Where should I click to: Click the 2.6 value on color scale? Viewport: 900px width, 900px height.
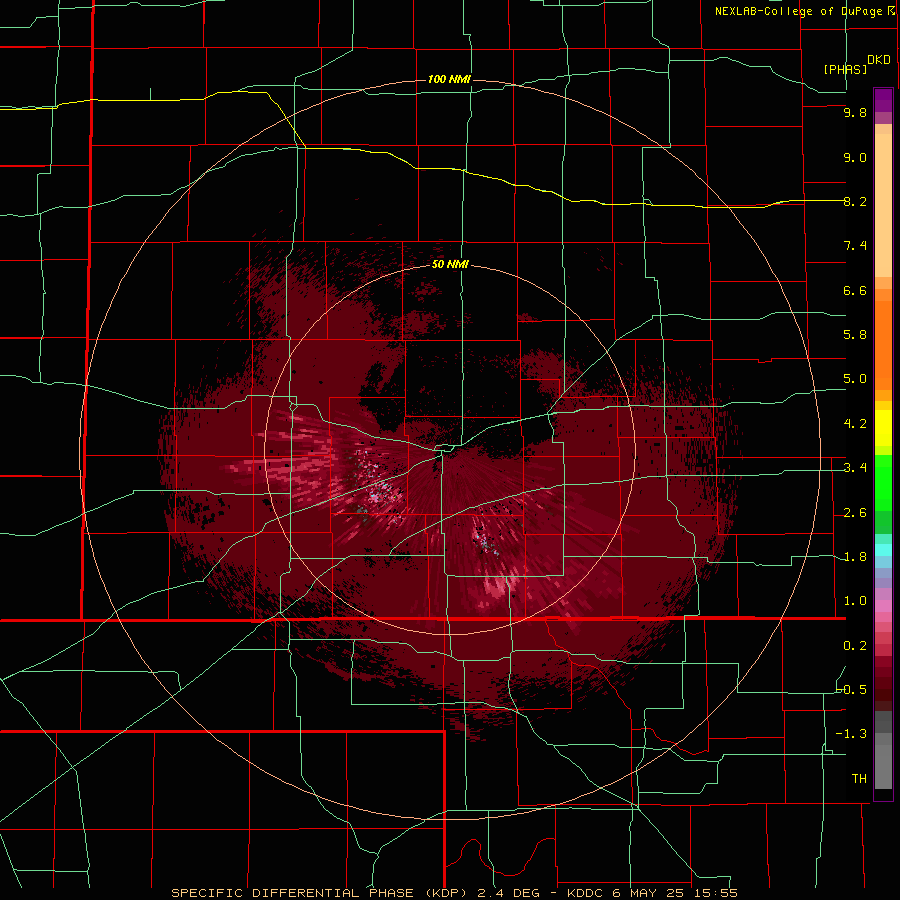click(x=855, y=513)
